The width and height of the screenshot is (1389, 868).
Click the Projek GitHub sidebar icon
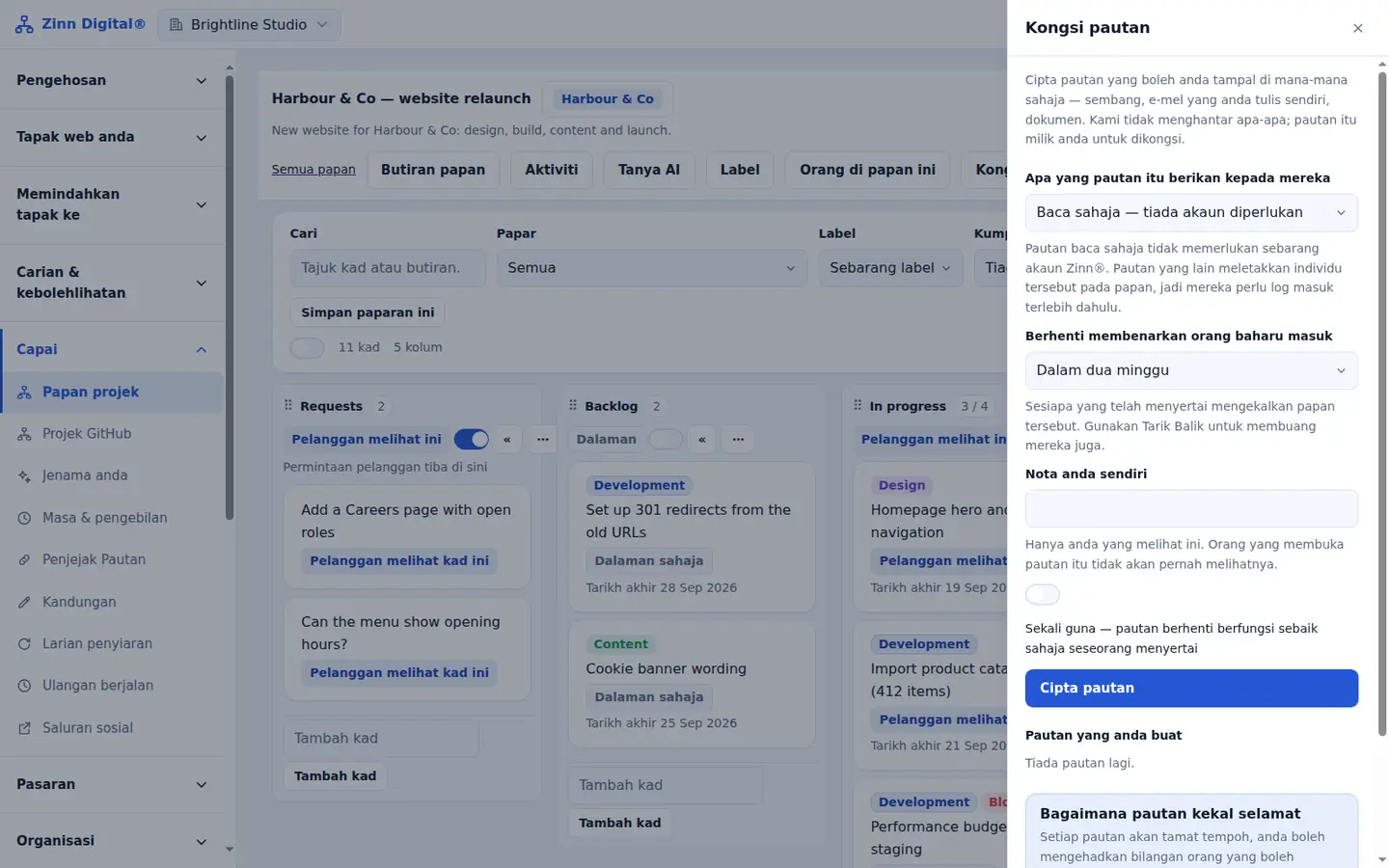point(24,434)
